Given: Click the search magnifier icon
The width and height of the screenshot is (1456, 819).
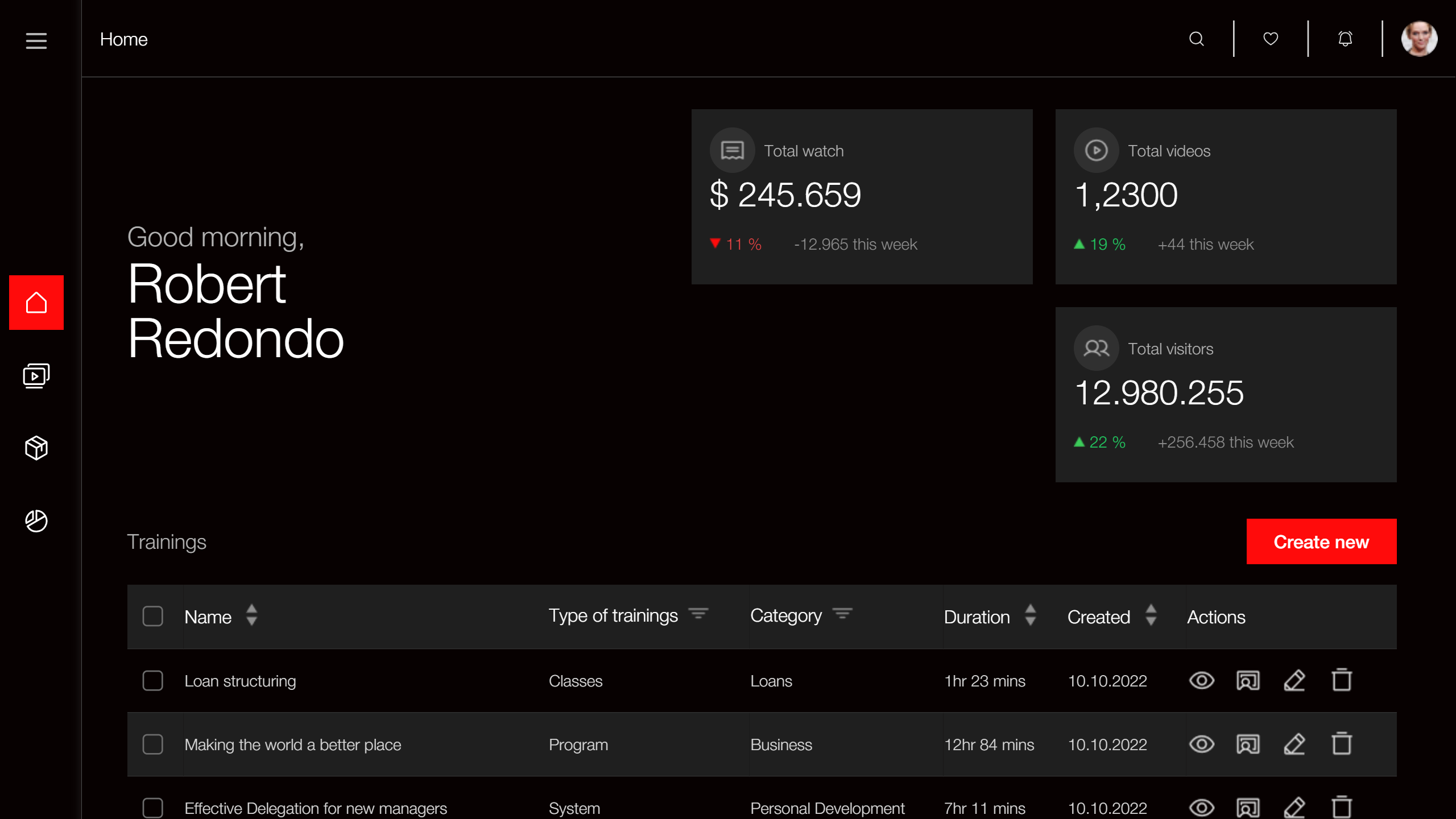Looking at the screenshot, I should 1196,39.
